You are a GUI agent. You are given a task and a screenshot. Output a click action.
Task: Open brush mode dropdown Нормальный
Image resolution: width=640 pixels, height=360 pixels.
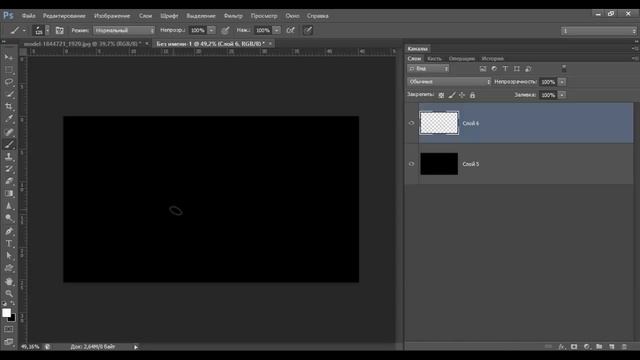tap(124, 30)
